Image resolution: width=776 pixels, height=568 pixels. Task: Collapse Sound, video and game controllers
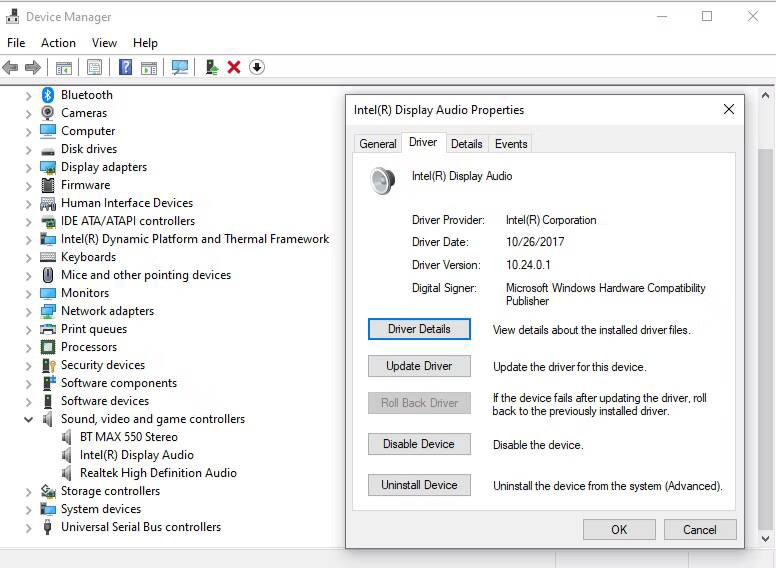pos(29,420)
